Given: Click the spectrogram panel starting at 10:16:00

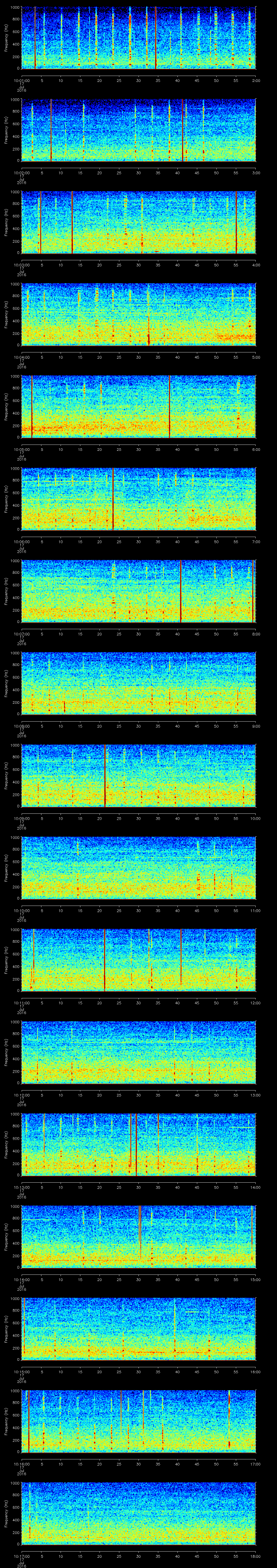Looking at the screenshot, I should pyautogui.click(x=139, y=1421).
